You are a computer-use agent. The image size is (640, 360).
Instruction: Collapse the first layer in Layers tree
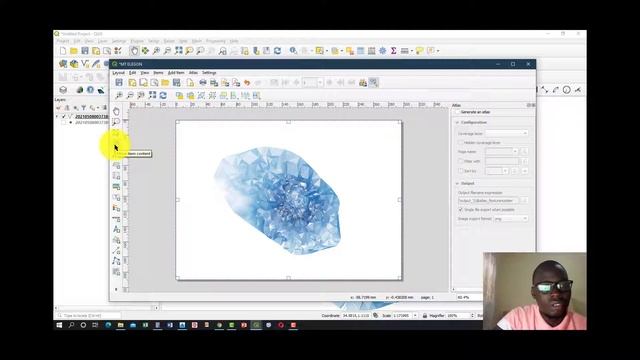[57, 117]
